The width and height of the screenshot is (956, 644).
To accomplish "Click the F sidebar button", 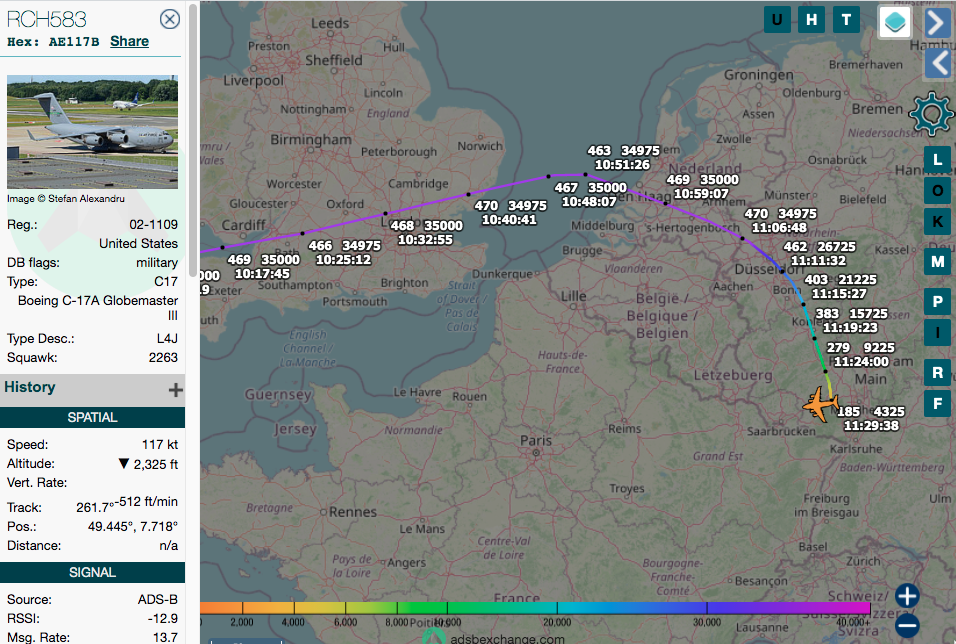I will [937, 404].
